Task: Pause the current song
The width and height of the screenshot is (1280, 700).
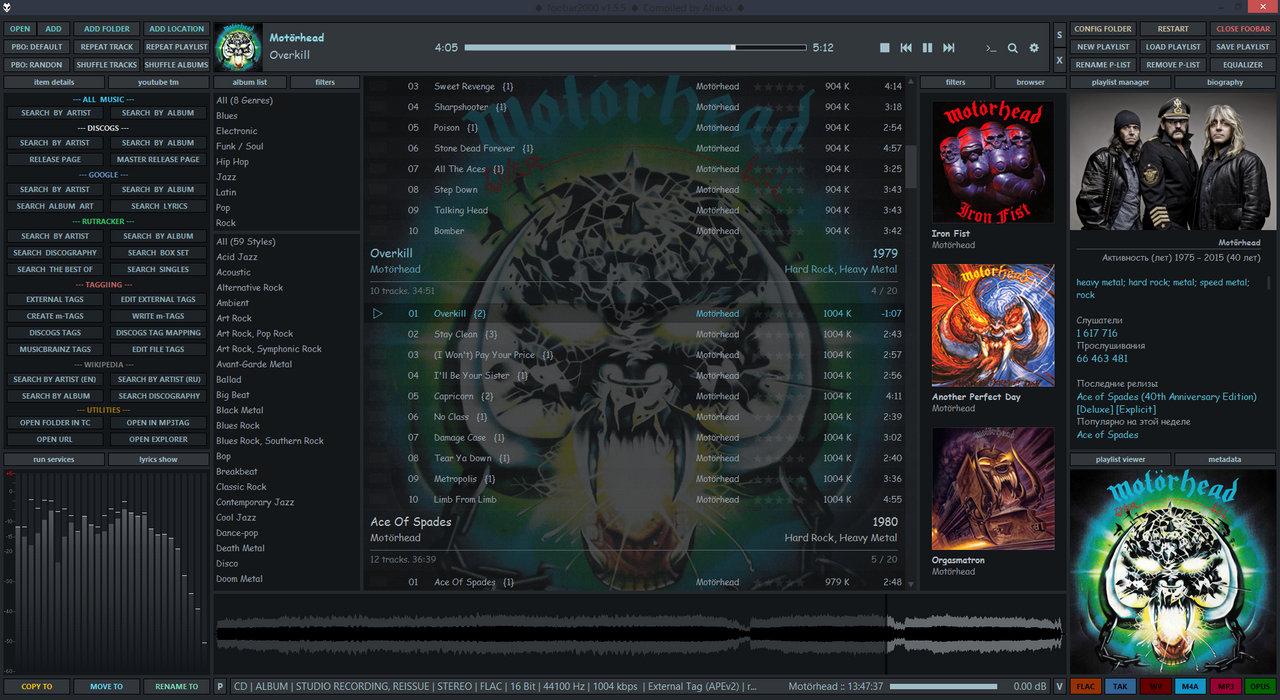Action: tap(927, 48)
